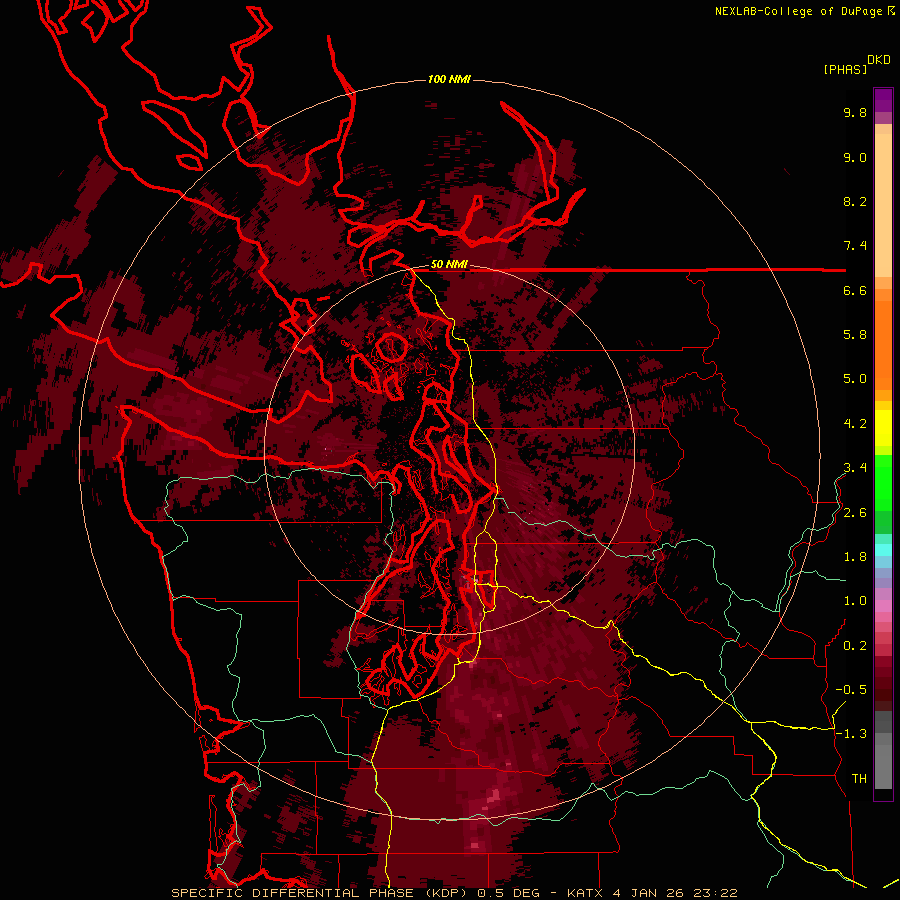Click the 4.2 value on the color scale
The image size is (900, 900).
point(855,424)
